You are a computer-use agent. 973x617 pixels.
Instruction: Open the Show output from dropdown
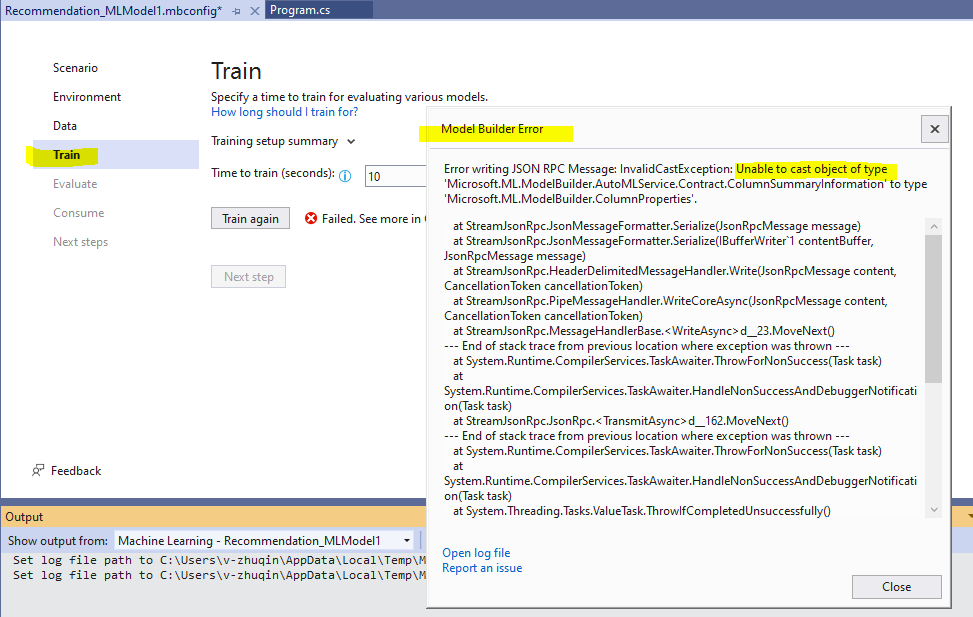(265, 541)
